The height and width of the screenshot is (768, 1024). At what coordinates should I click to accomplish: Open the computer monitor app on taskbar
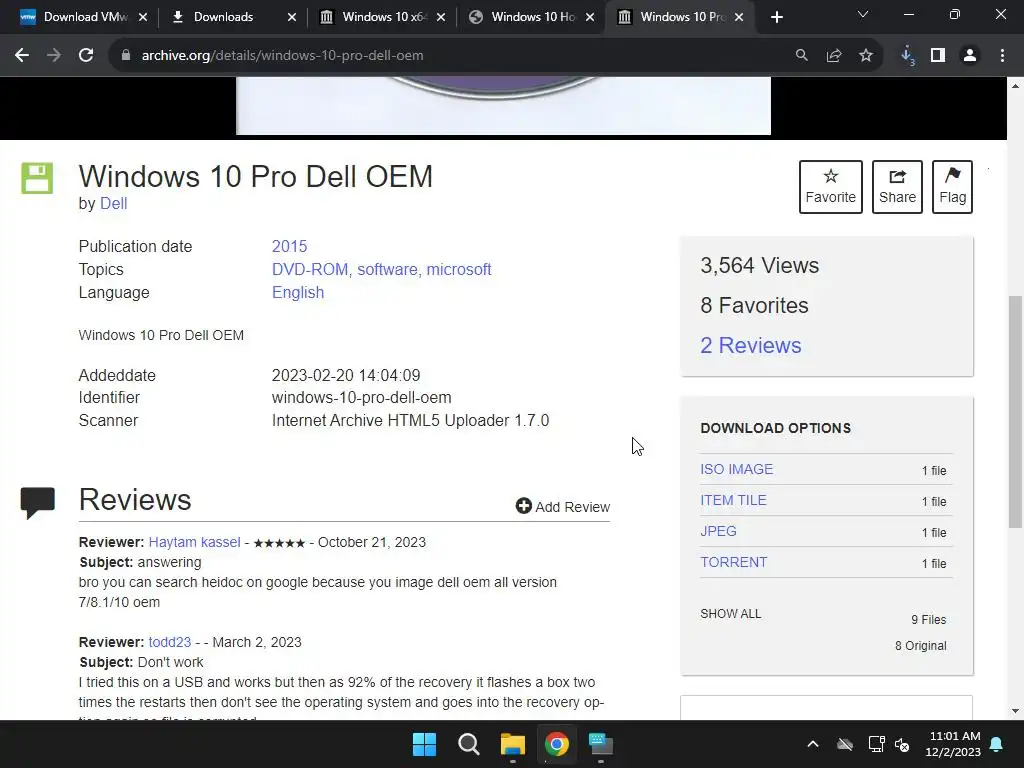(601, 744)
